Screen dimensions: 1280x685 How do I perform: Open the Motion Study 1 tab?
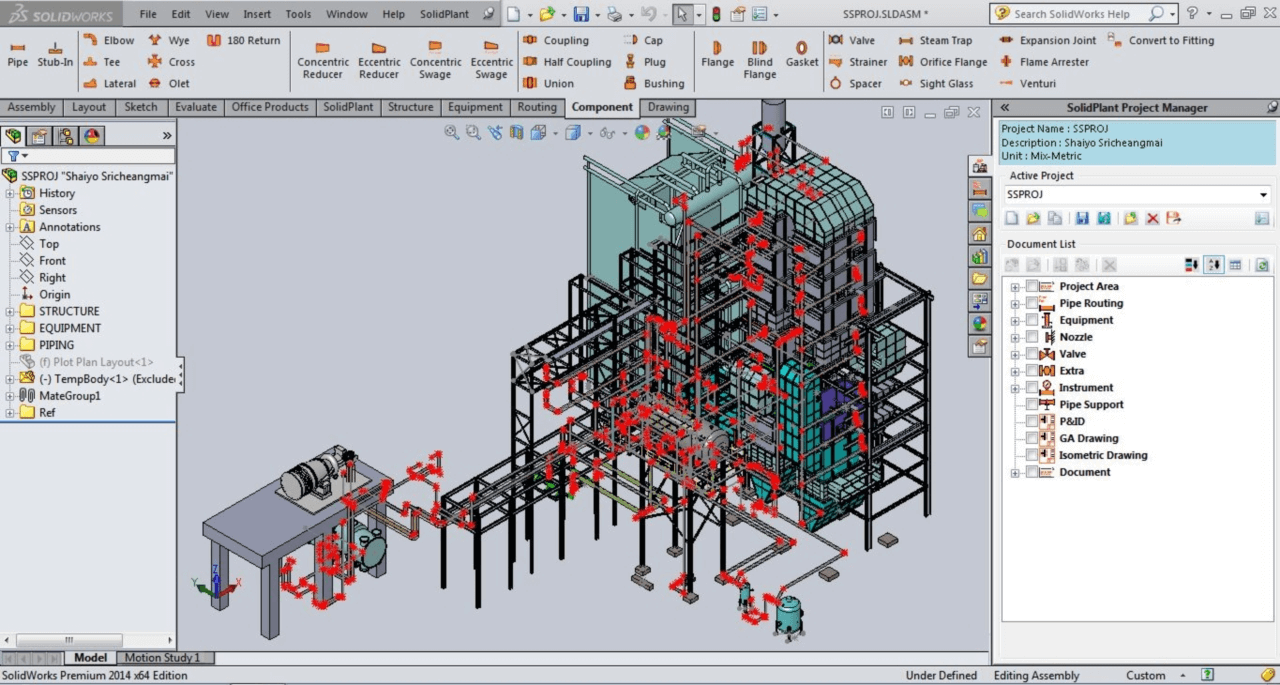[x=162, y=658]
